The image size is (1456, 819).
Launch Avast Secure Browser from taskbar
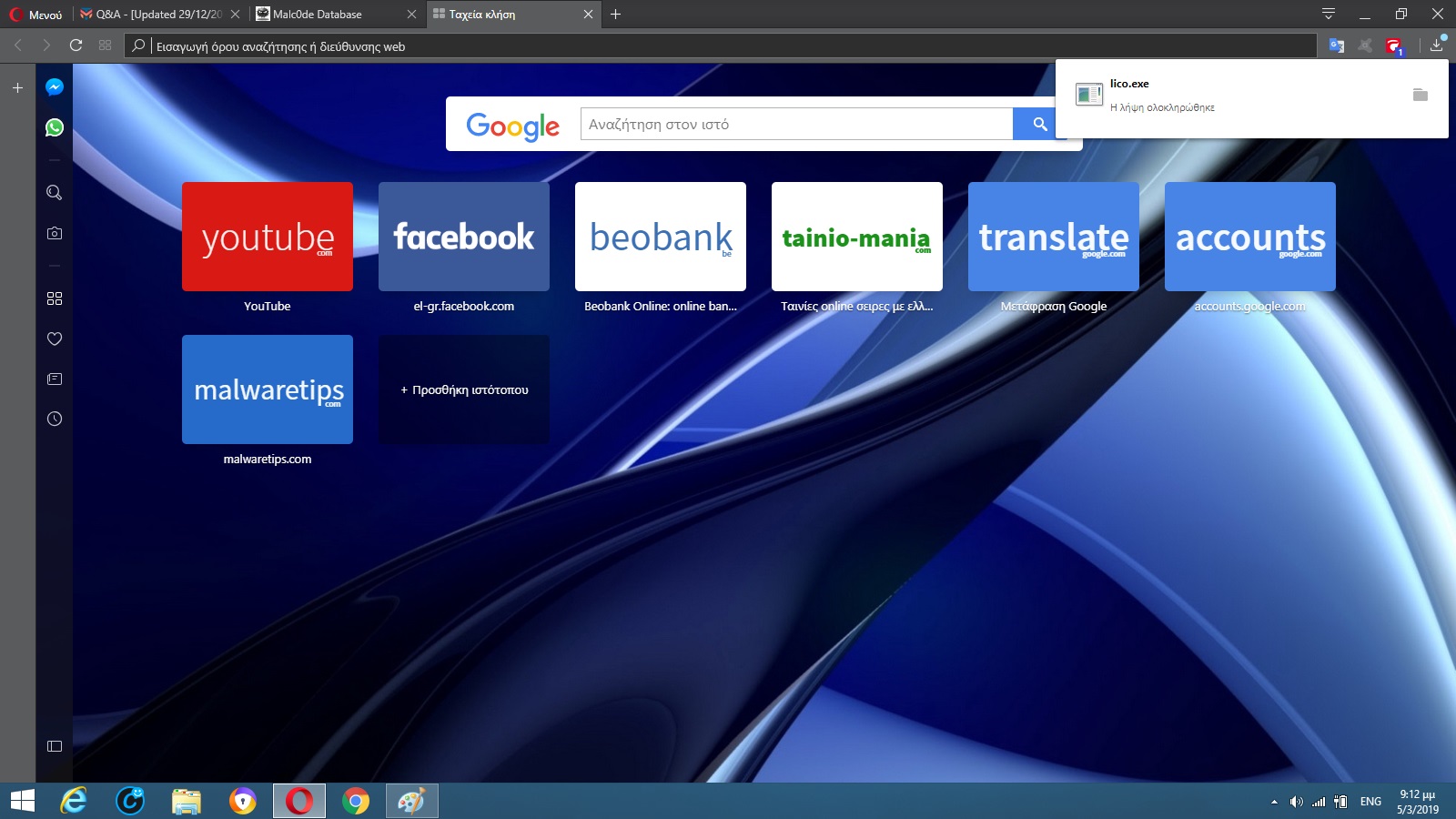pyautogui.click(x=243, y=801)
